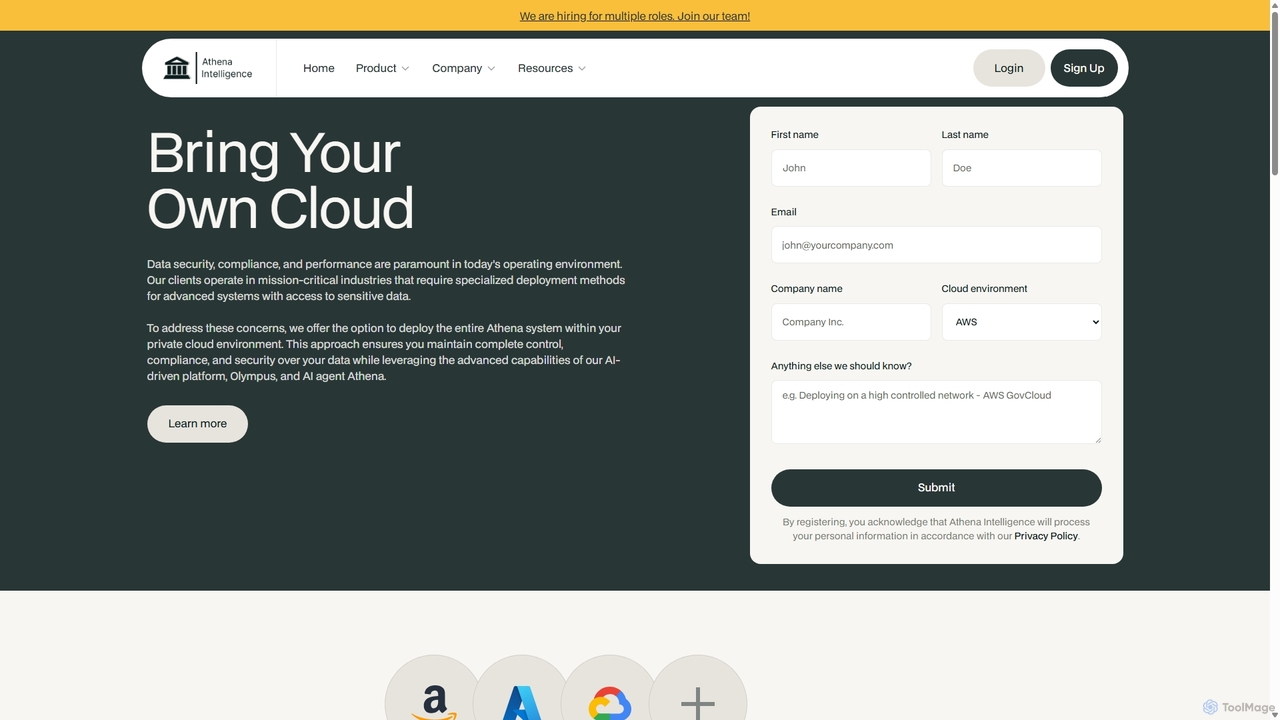Image resolution: width=1280 pixels, height=720 pixels.
Task: Open the Product menu
Action: [x=382, y=68]
